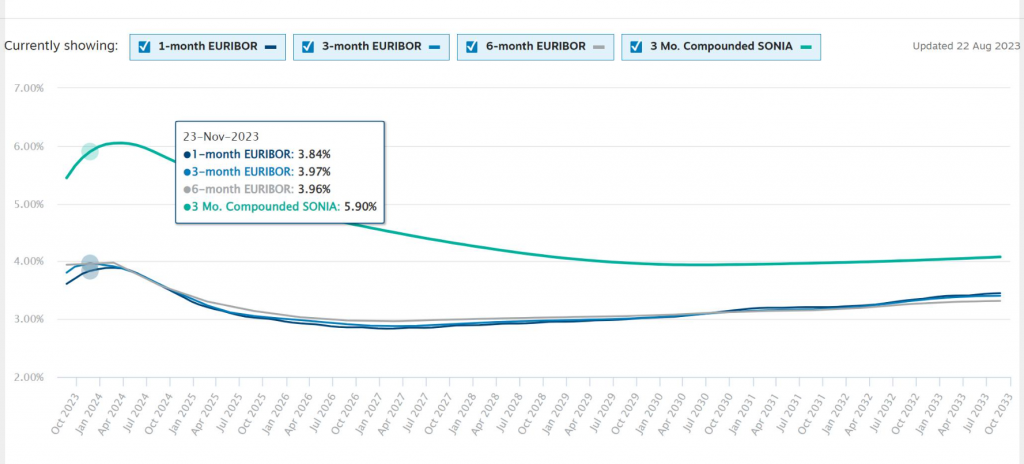Toggle the 3-month EURIBOR checkbox off
This screenshot has width=1024, height=464.
click(x=307, y=47)
